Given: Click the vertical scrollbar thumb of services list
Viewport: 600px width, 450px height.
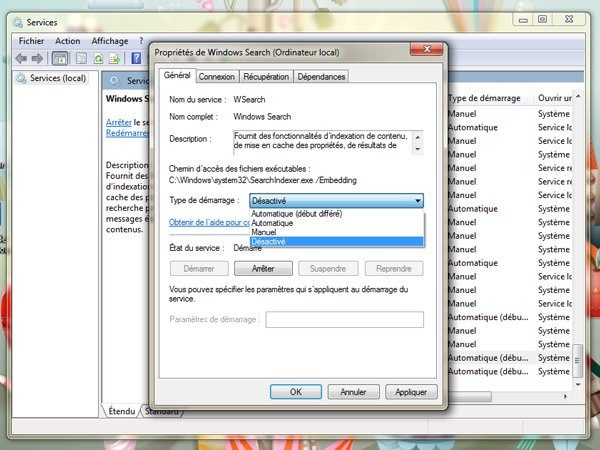Looking at the screenshot, I should coord(578,360).
